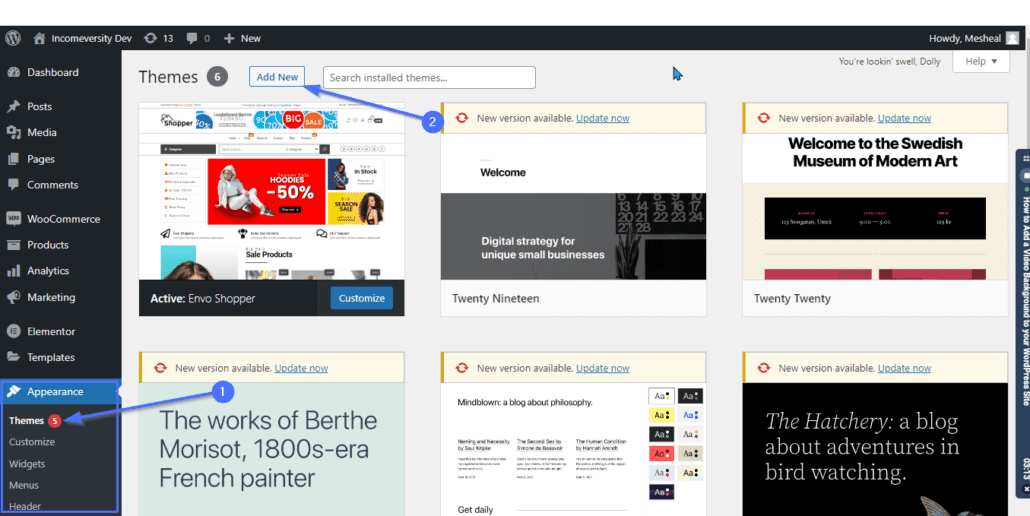Click the Comments speech bubble sidebar icon

coord(14,185)
